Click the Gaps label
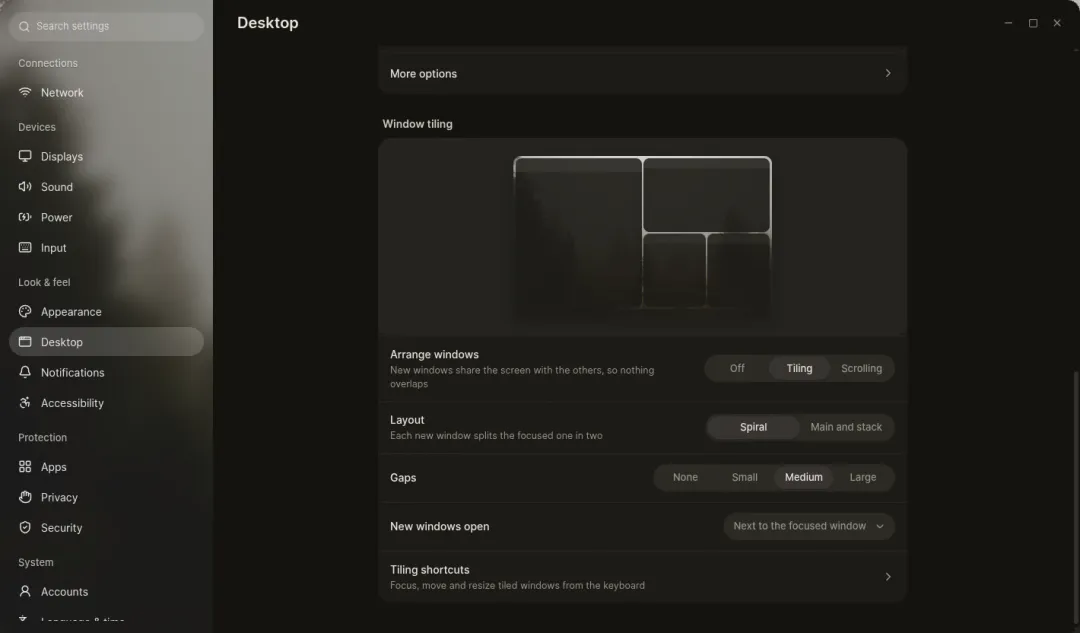Screen dimensions: 1080x633 click(403, 477)
